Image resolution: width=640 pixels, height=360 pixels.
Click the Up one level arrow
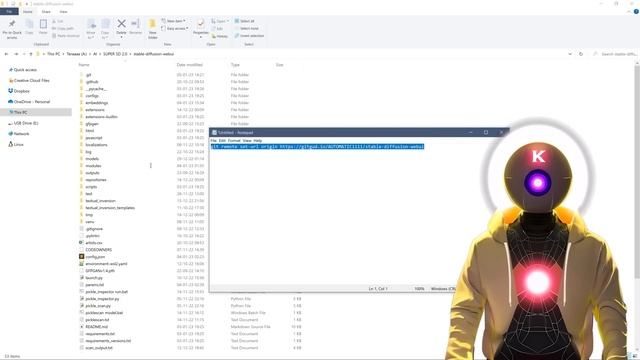(x=31, y=54)
